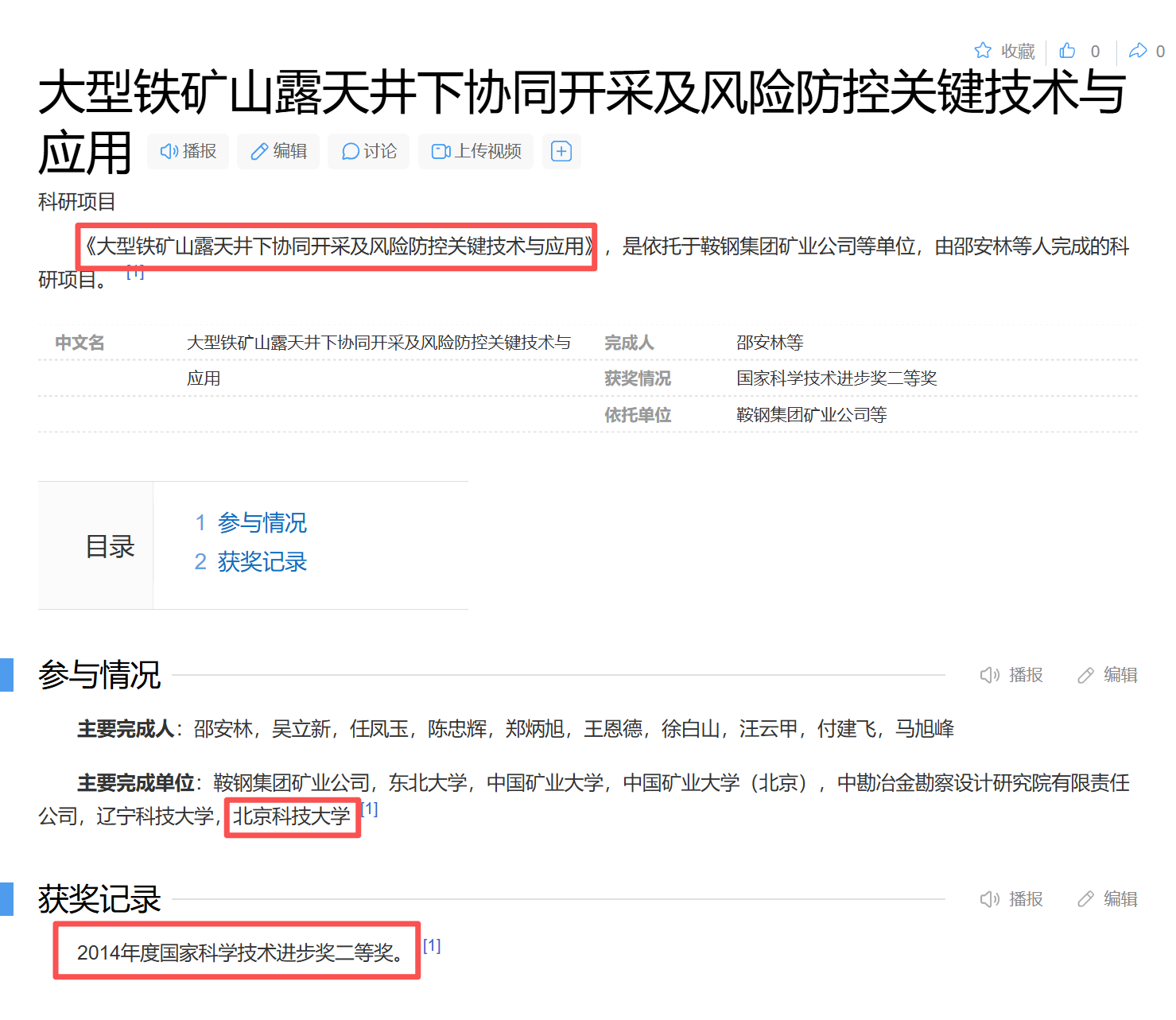Open reference [1] after 北京科技大学
This screenshot has width=1176, height=1020.
coord(370,809)
